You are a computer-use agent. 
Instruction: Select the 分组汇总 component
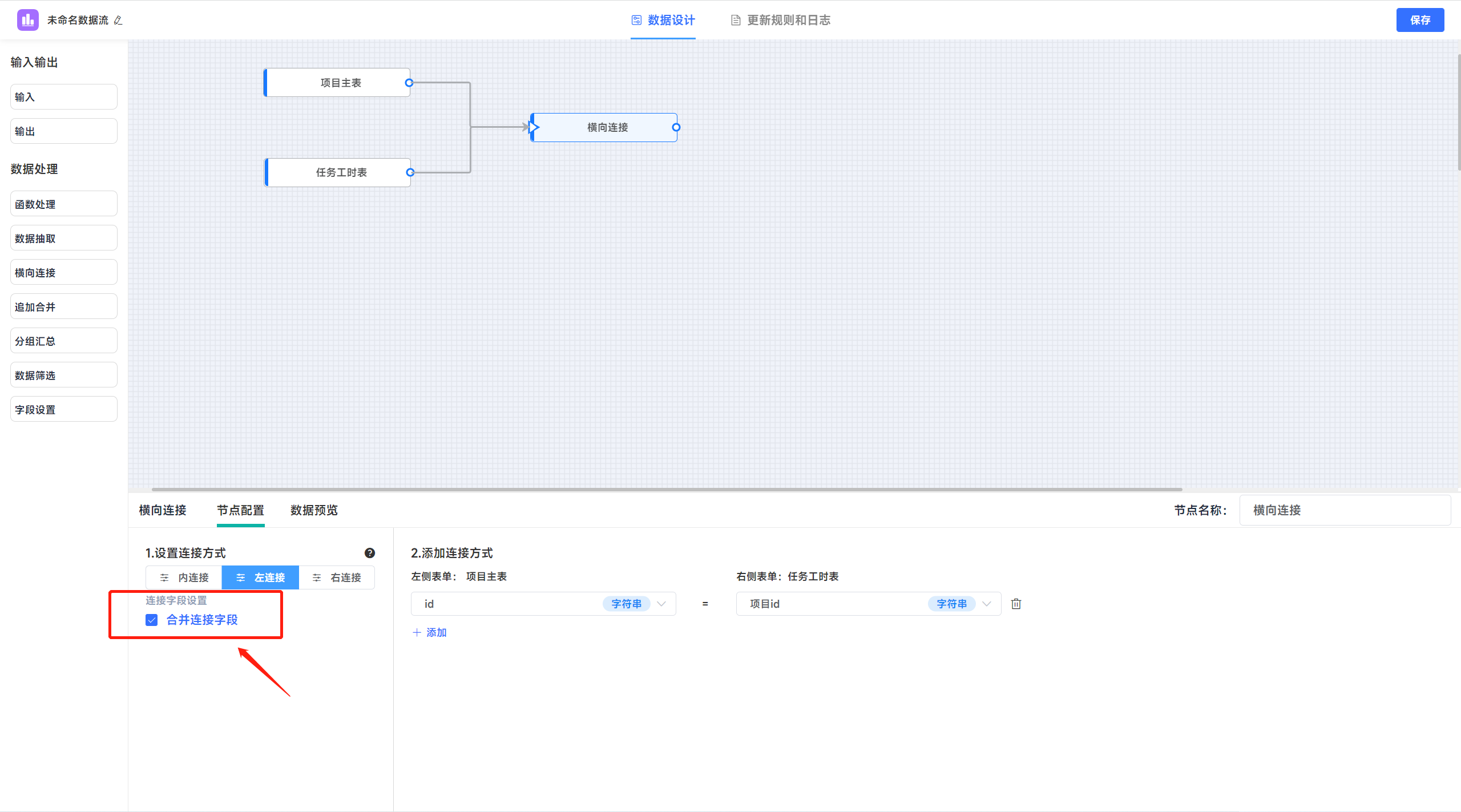64,341
